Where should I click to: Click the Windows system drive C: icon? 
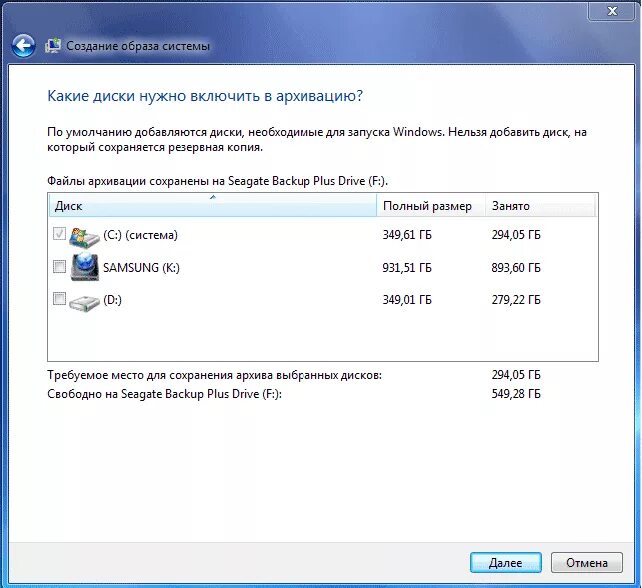[x=84, y=236]
